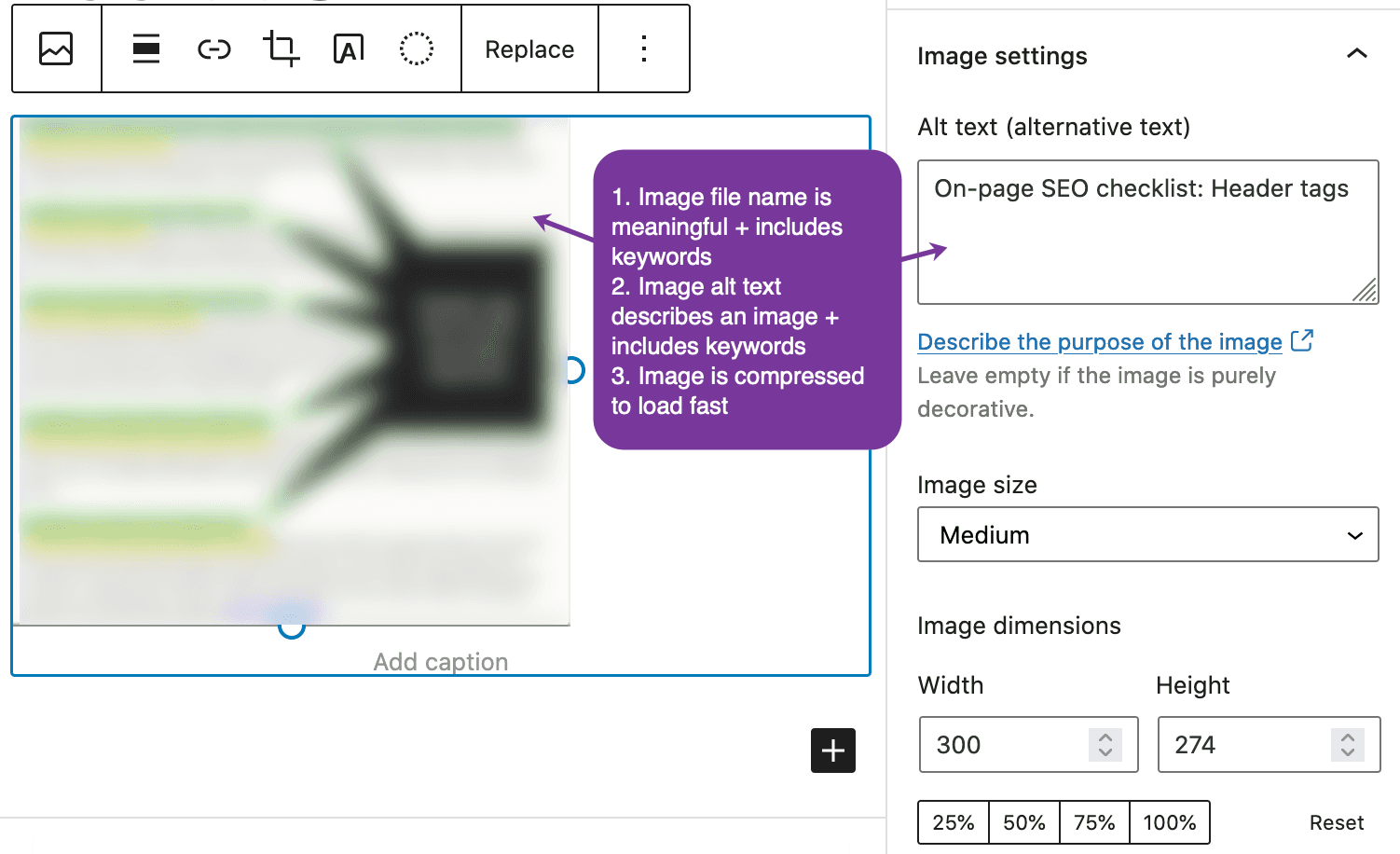Click Replace to swap the image
Viewport: 1400px width, 854px height.
click(x=528, y=48)
